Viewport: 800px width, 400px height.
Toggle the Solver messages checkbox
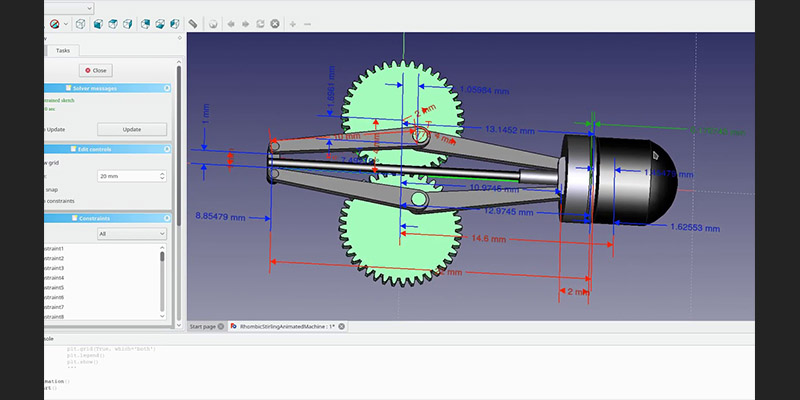[69, 88]
